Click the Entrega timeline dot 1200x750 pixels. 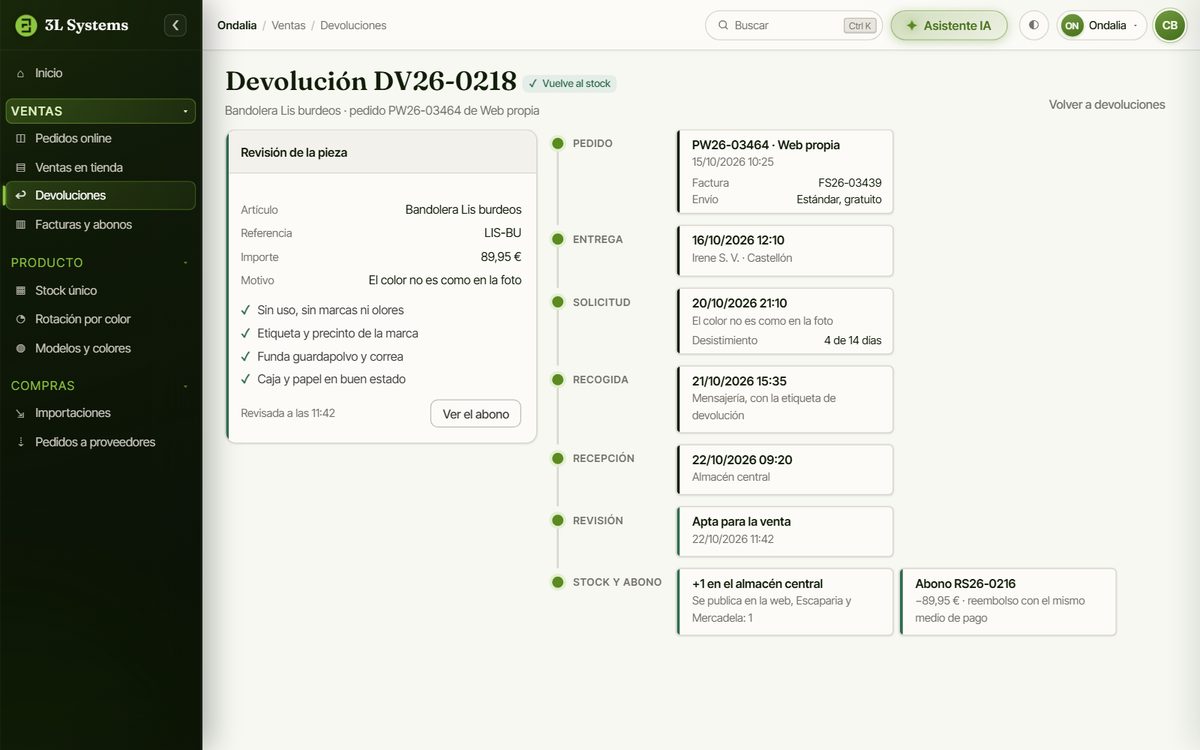[x=558, y=239]
